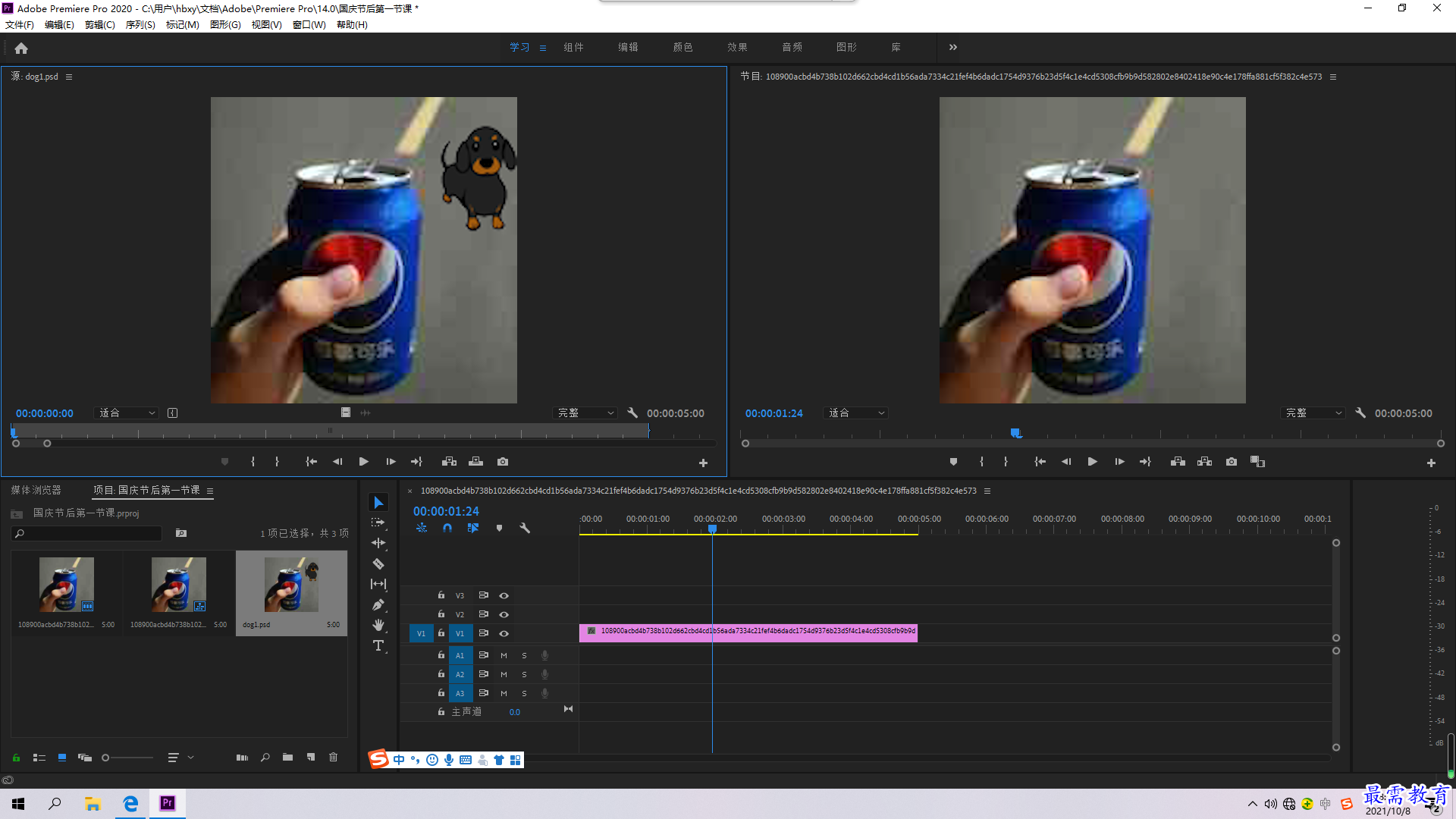Viewport: 1456px width, 819px height.
Task: Select the Selection tool arrow
Action: point(378,503)
